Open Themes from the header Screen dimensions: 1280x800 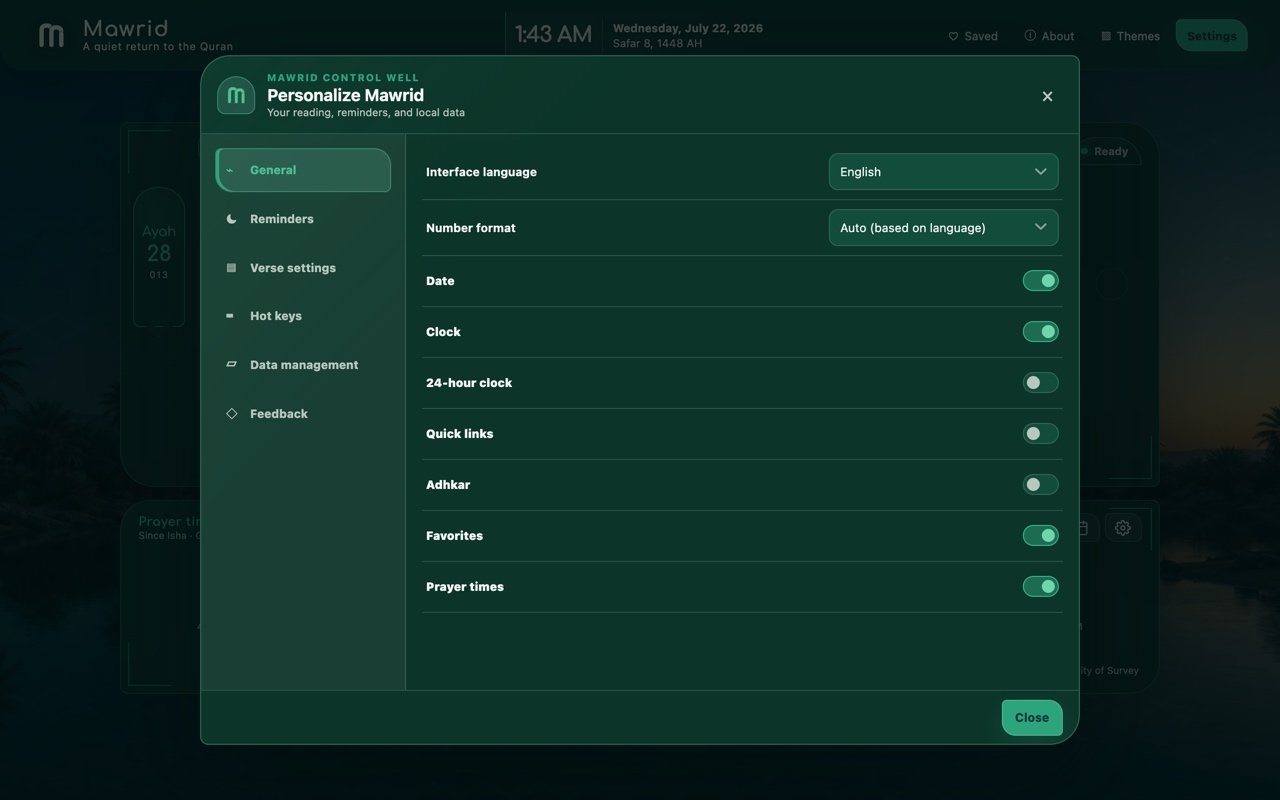point(1130,36)
